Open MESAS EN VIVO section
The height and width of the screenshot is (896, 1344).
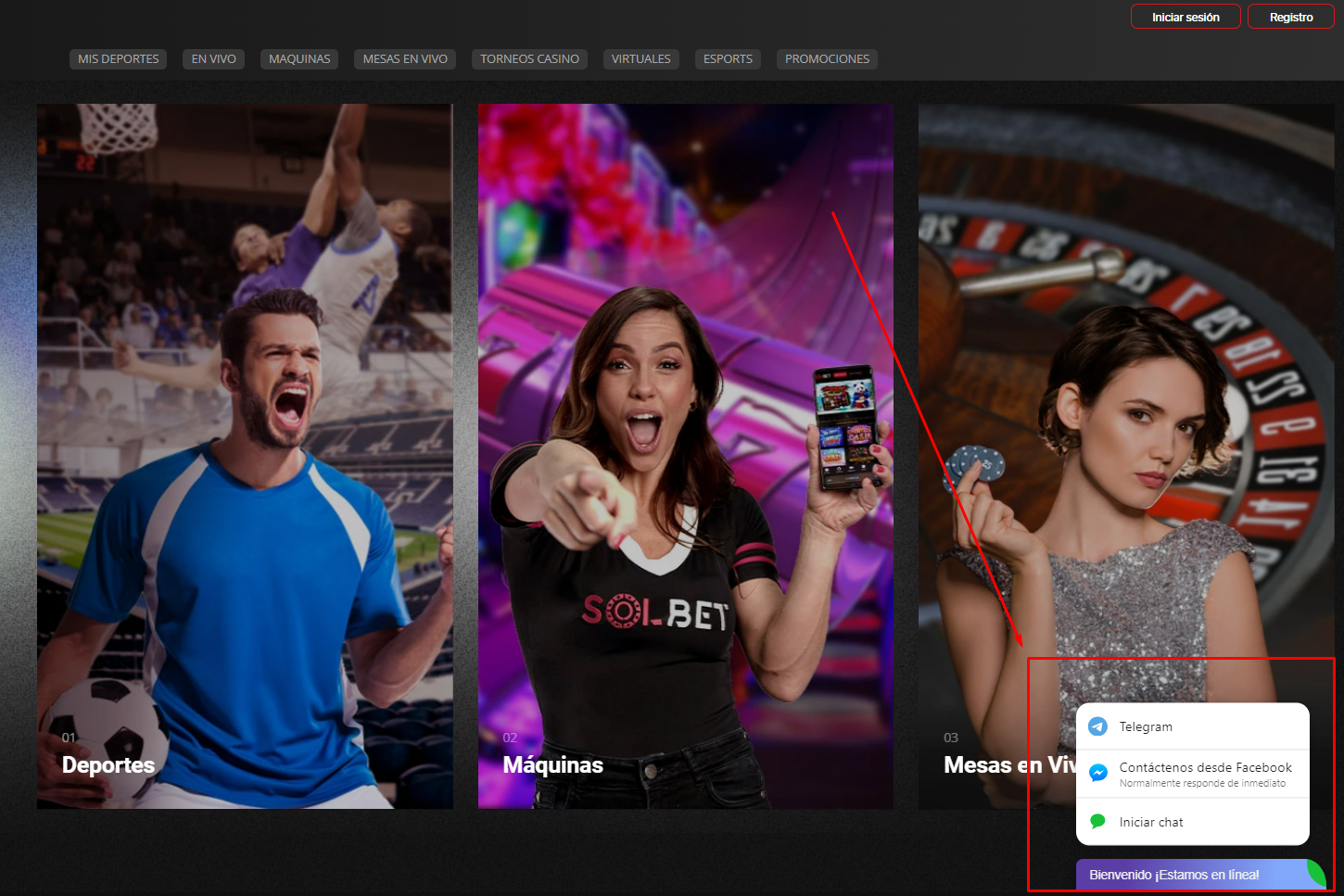405,59
